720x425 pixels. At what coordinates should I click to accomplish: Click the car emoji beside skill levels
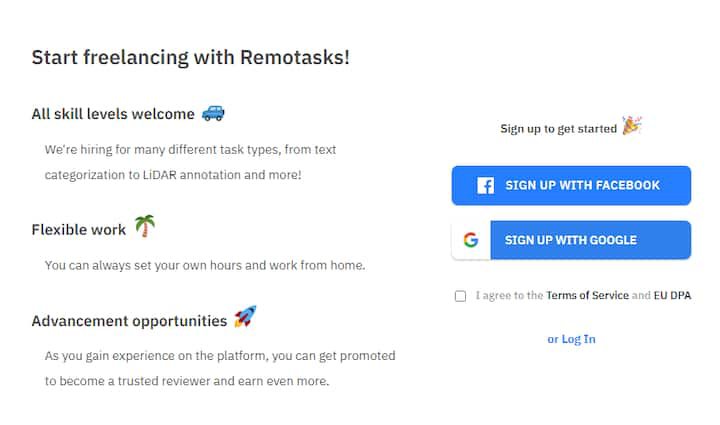click(213, 113)
